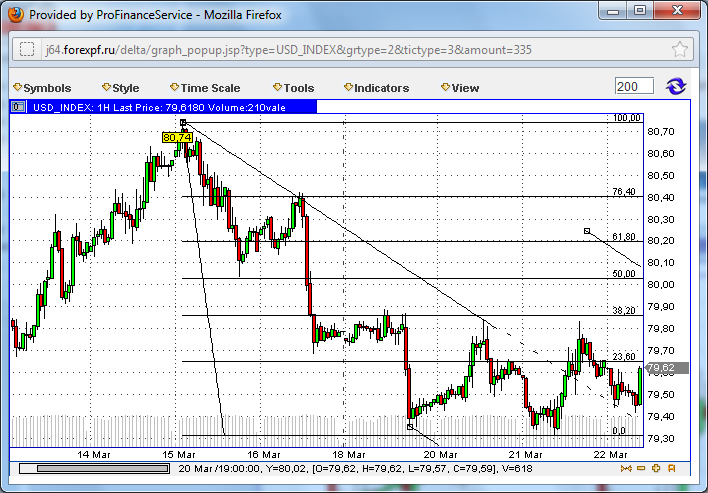708x493 pixels.
Task: Click the 0,0 Fibonacci level label
Action: [x=619, y=431]
